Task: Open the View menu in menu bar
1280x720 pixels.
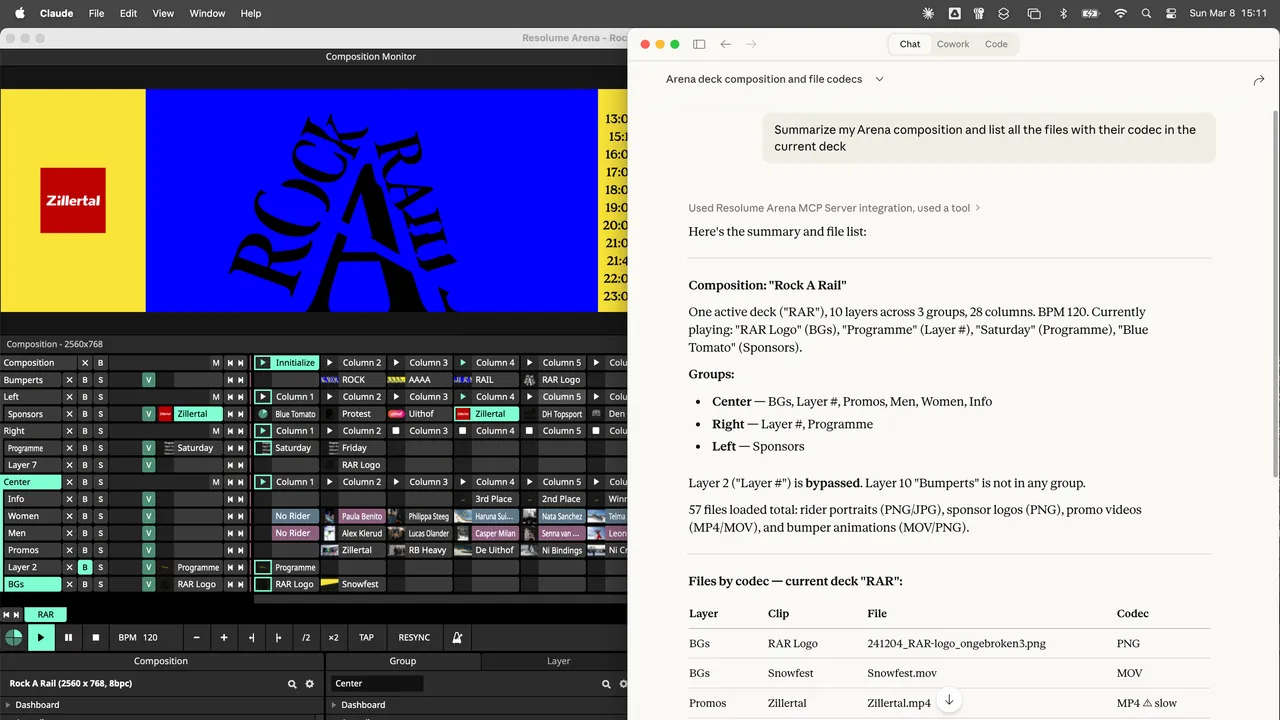Action: coord(163,13)
